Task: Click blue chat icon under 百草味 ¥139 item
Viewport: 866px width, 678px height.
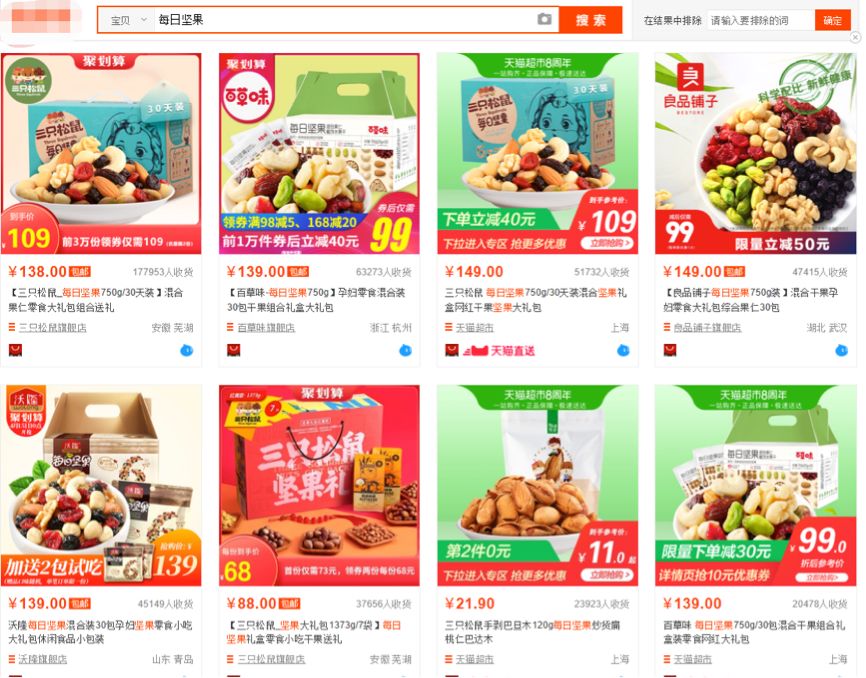Action: coord(405,350)
